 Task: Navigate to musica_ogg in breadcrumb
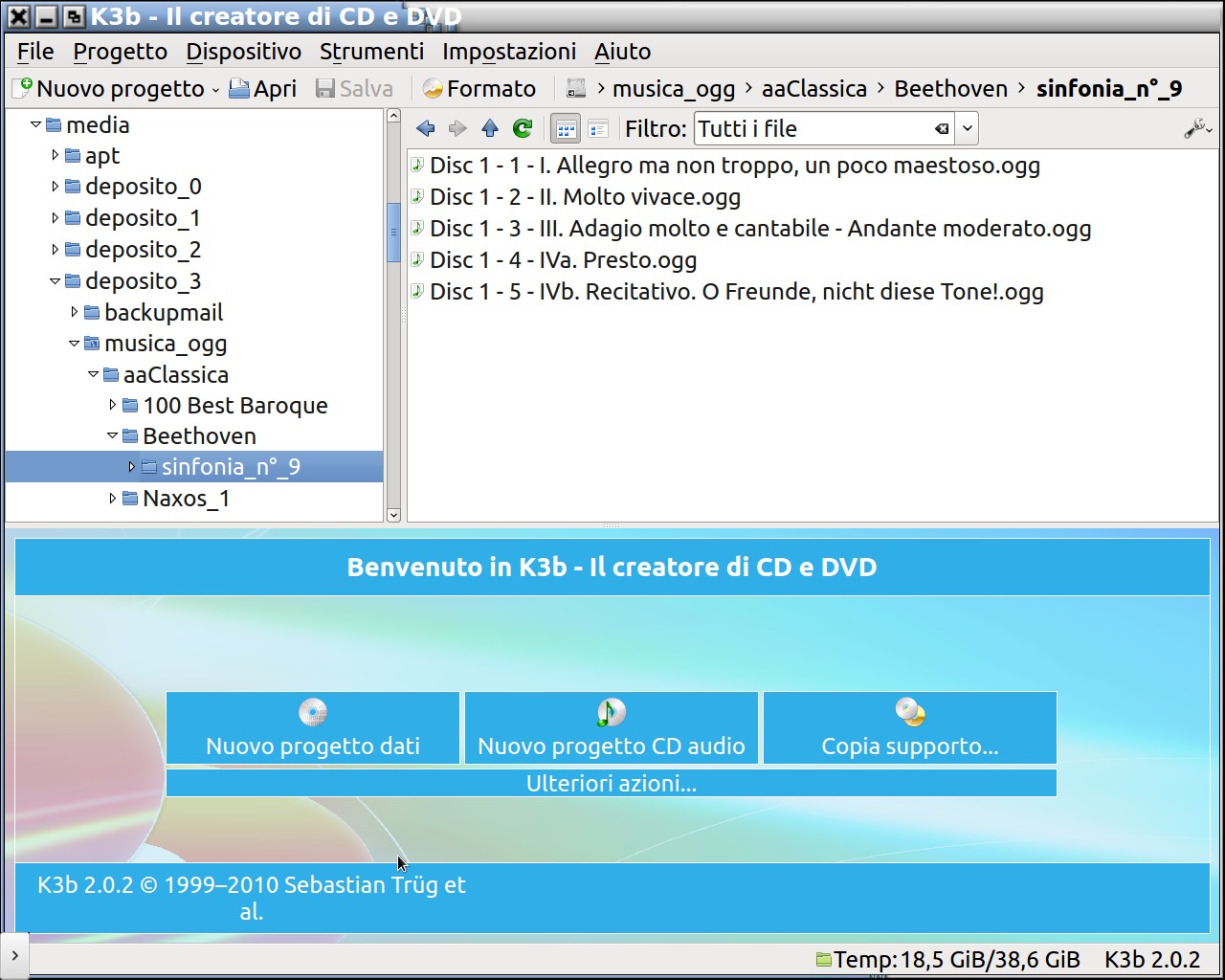pos(674,89)
